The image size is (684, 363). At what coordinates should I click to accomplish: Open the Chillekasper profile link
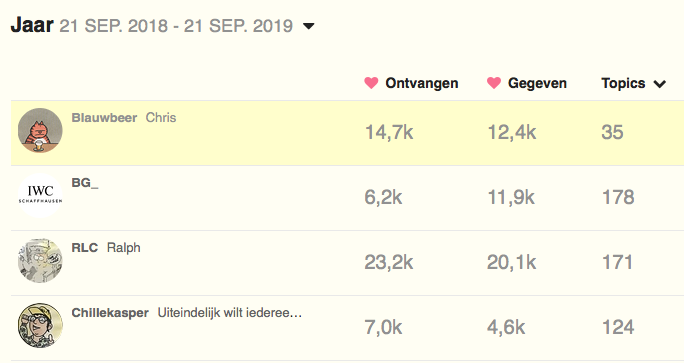click(x=110, y=313)
